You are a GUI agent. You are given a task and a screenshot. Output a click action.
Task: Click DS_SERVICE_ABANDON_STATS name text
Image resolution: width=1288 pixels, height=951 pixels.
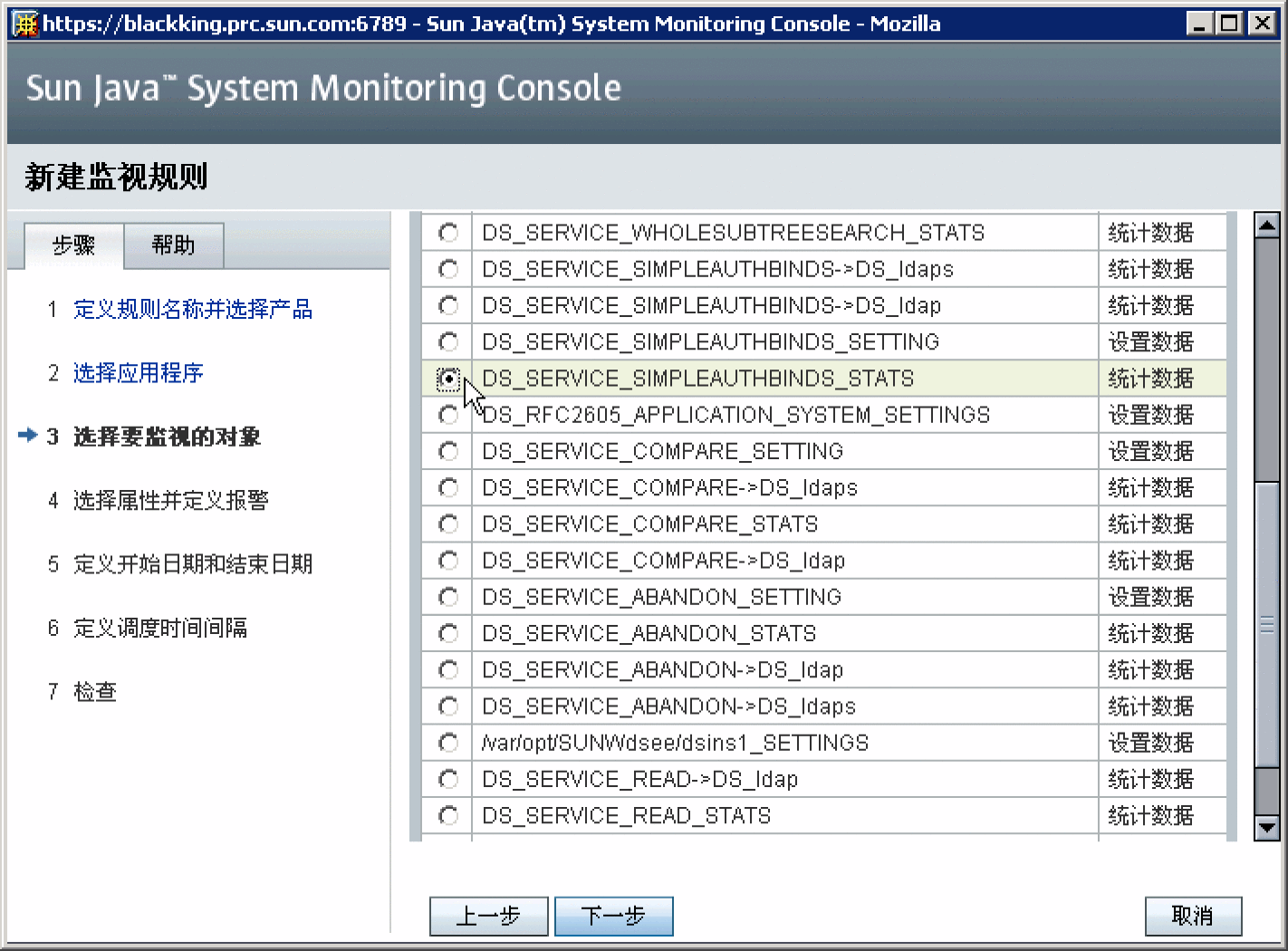click(649, 633)
